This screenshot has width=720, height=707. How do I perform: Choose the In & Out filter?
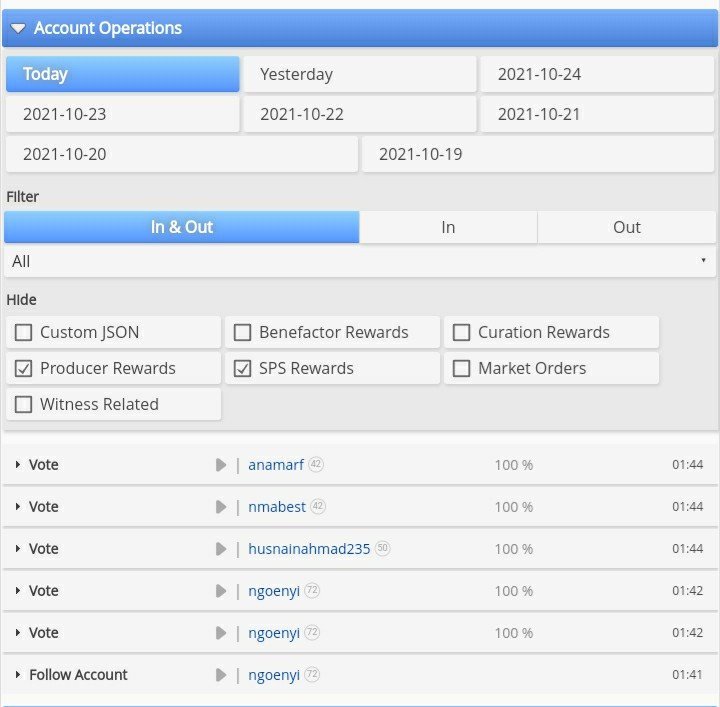pos(182,227)
